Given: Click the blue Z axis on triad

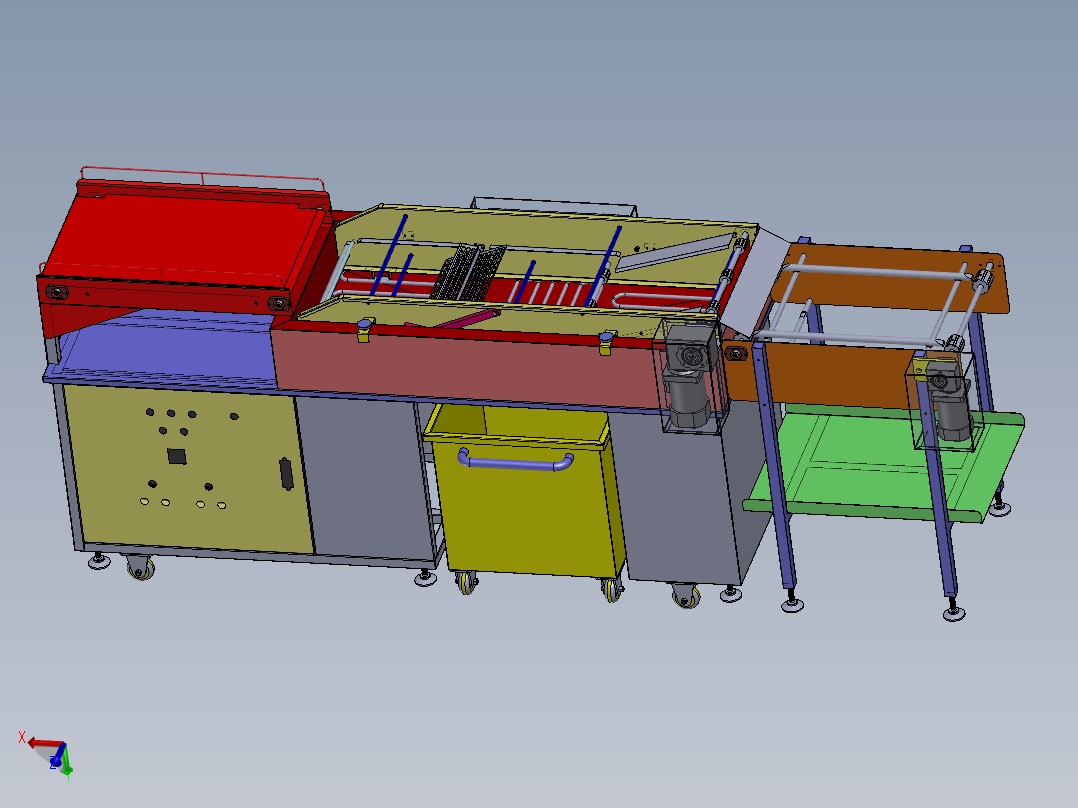Looking at the screenshot, I should (58, 756).
